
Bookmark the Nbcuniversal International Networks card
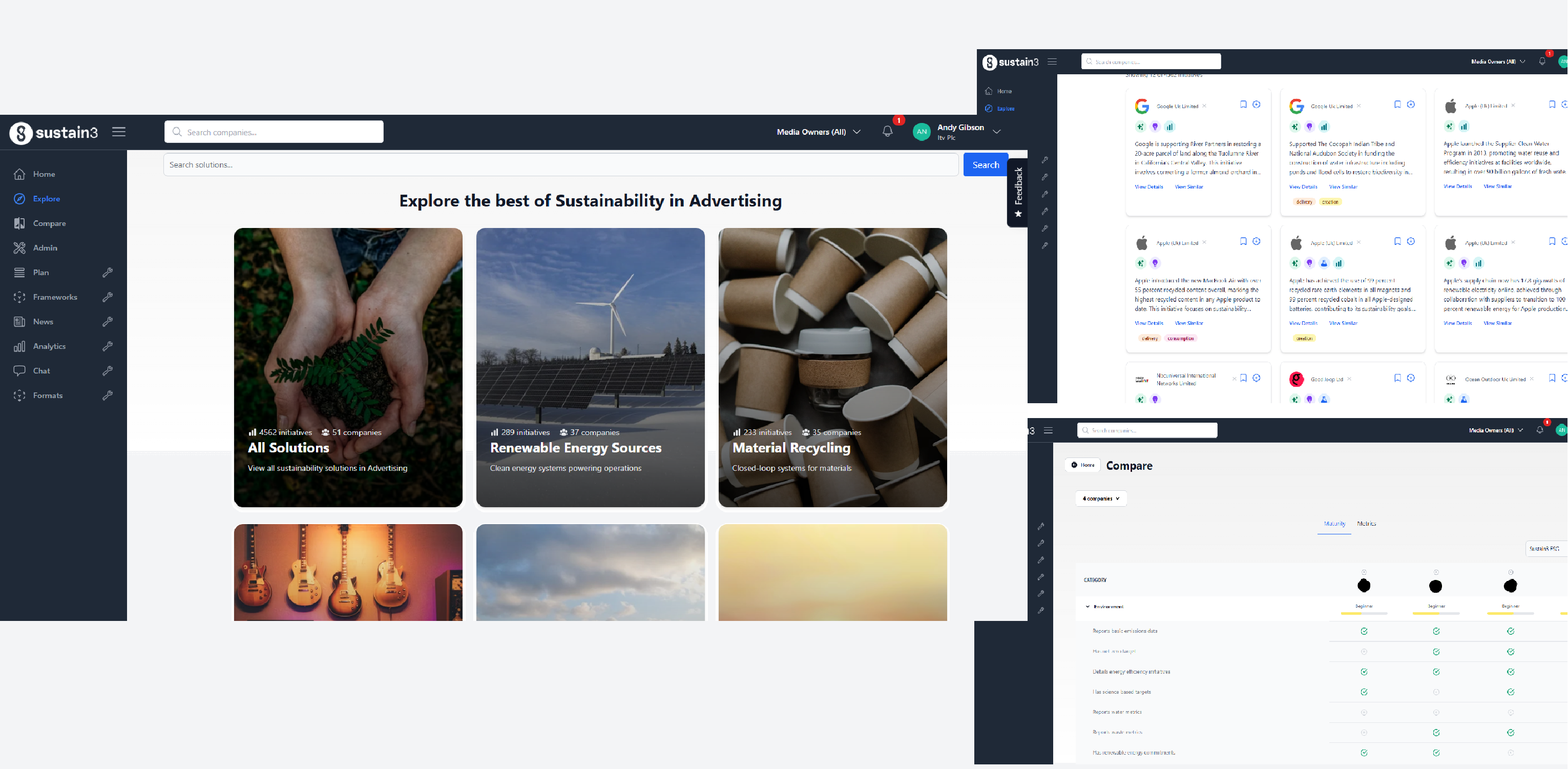[1243, 378]
